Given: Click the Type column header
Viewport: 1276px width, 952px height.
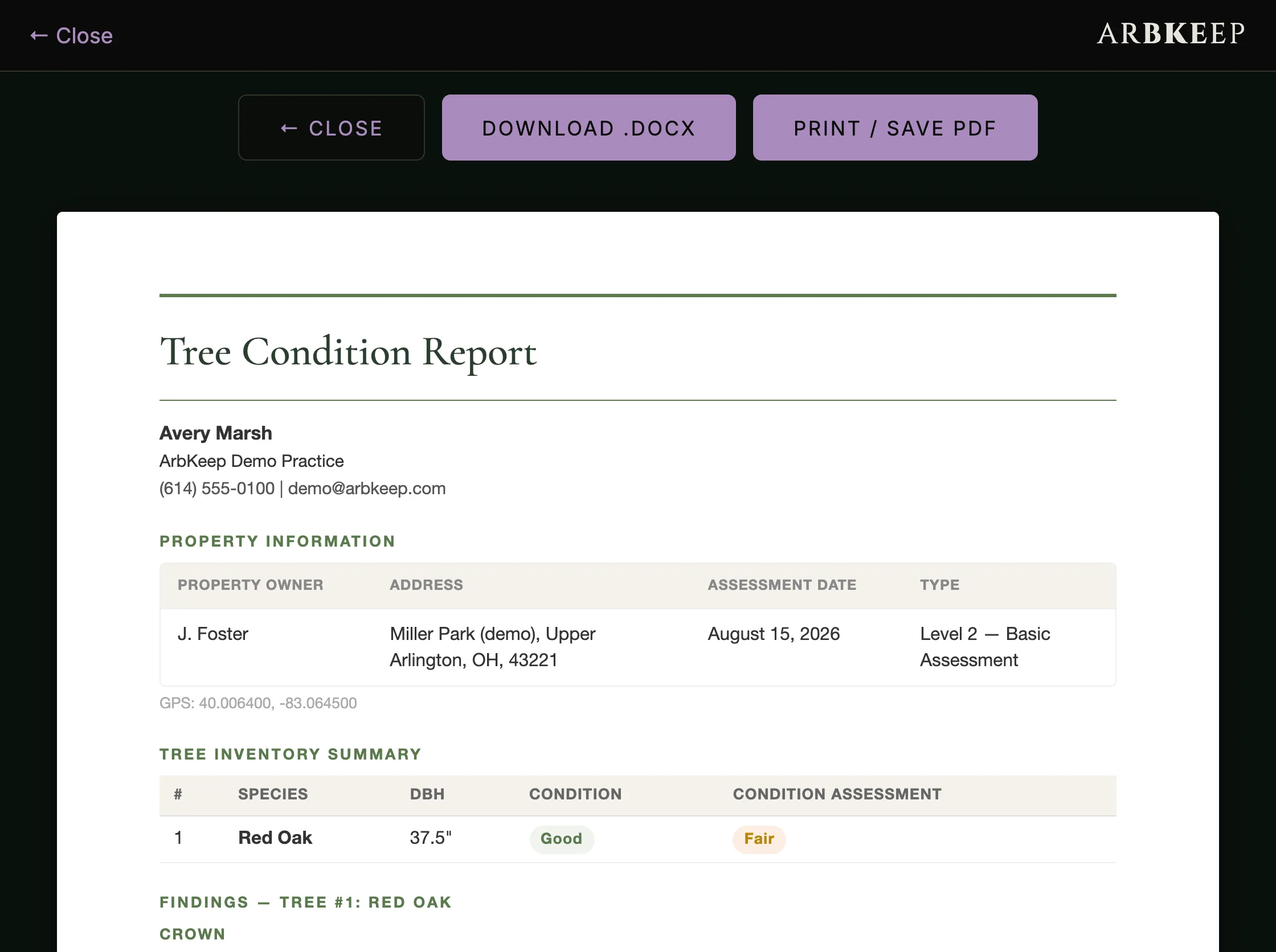Looking at the screenshot, I should 939,585.
